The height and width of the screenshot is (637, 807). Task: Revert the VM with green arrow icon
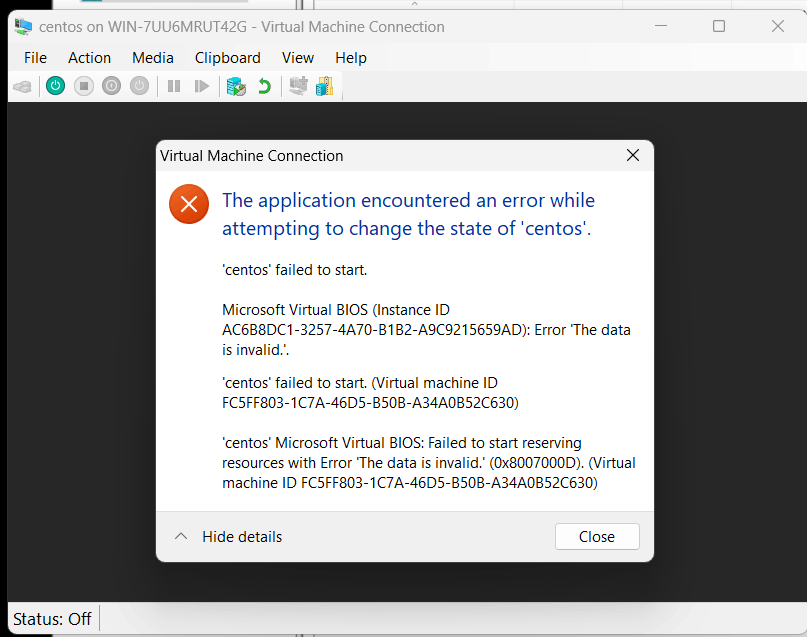tap(265, 86)
